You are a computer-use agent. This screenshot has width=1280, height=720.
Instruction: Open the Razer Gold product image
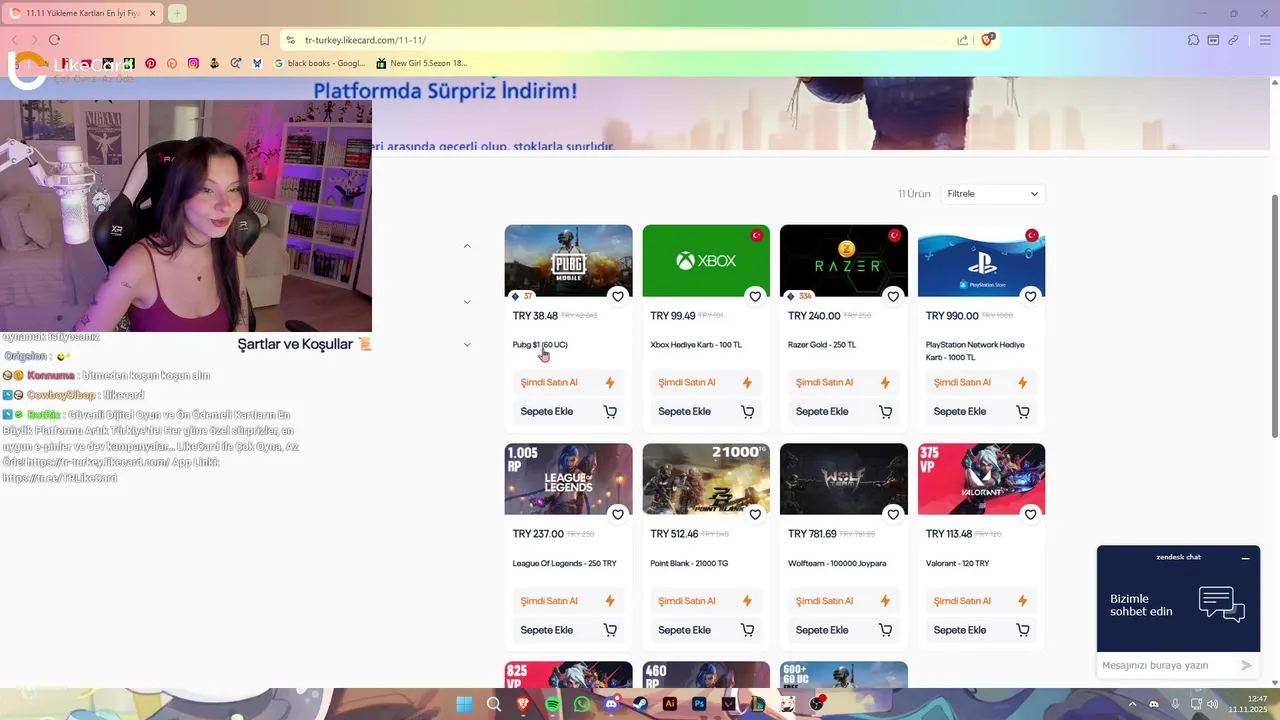click(x=844, y=260)
